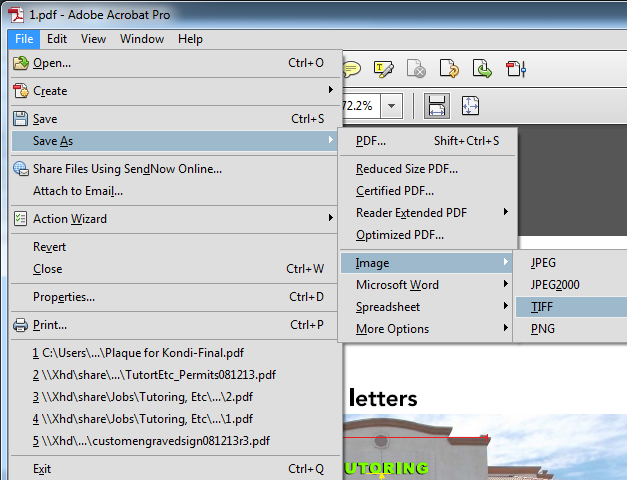Open the Help menu
Viewport: 627px width, 480px height.
[x=190, y=39]
